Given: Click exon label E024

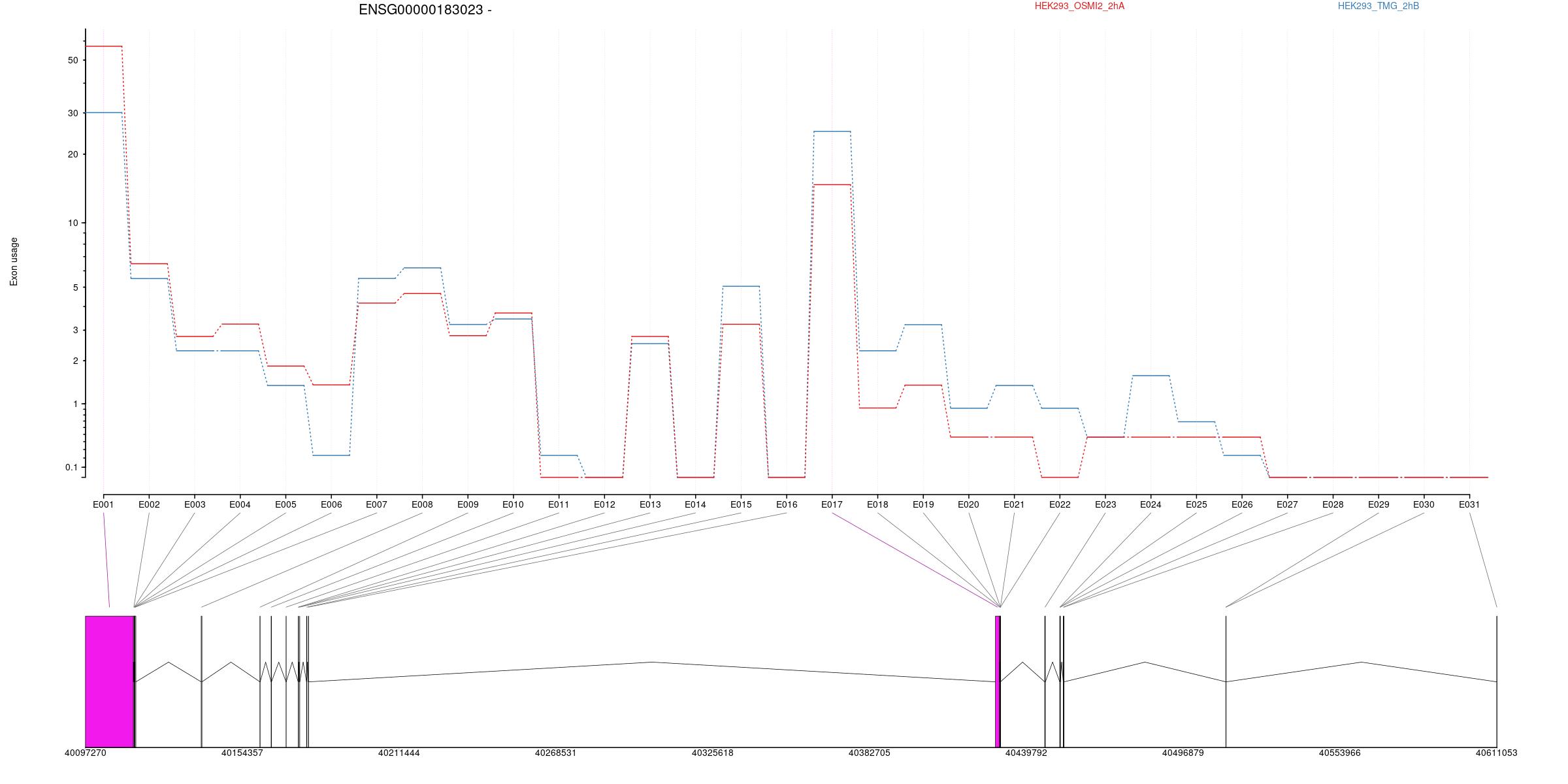Looking at the screenshot, I should point(1151,504).
